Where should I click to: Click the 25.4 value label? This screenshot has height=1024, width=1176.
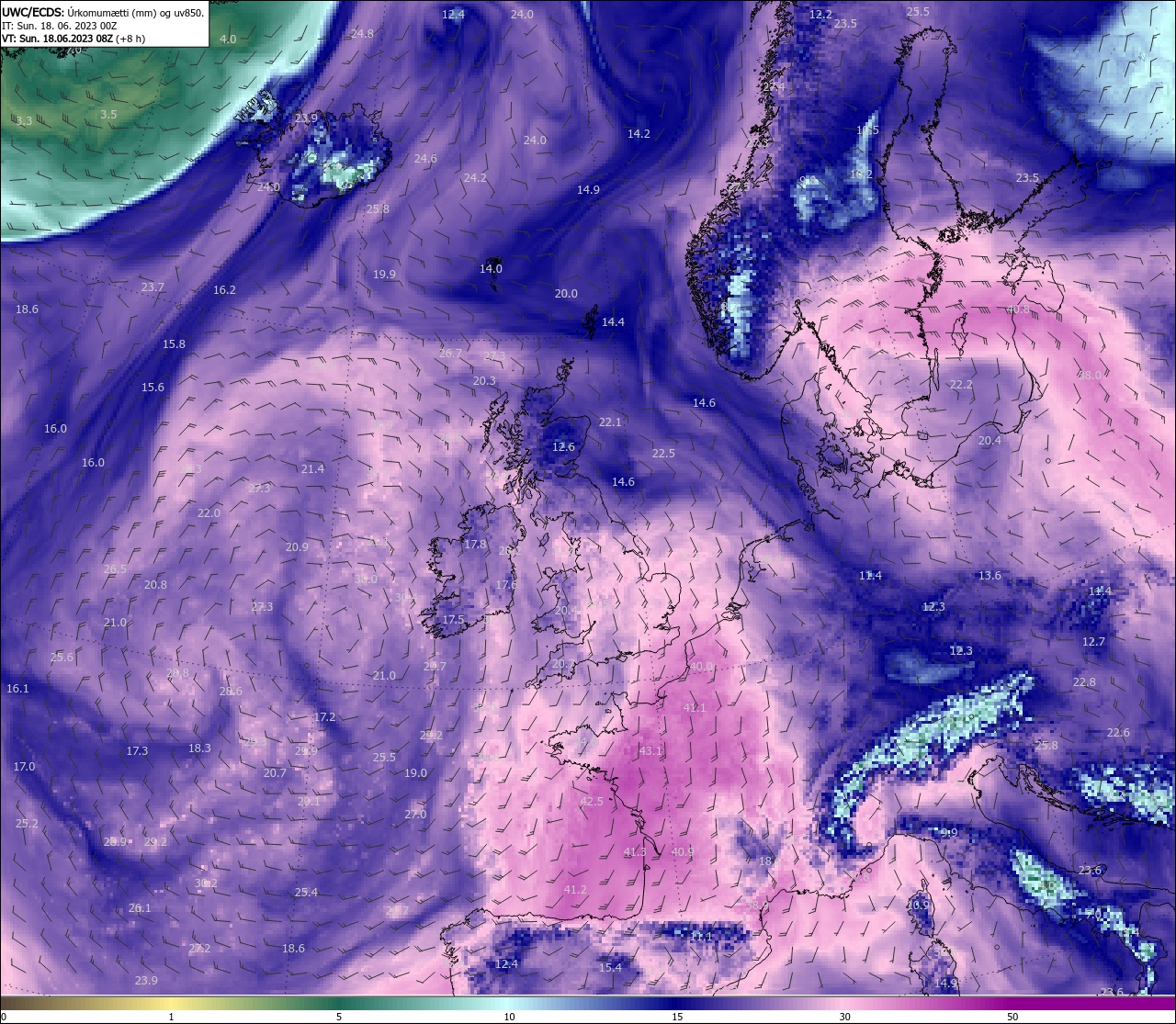click(x=306, y=893)
